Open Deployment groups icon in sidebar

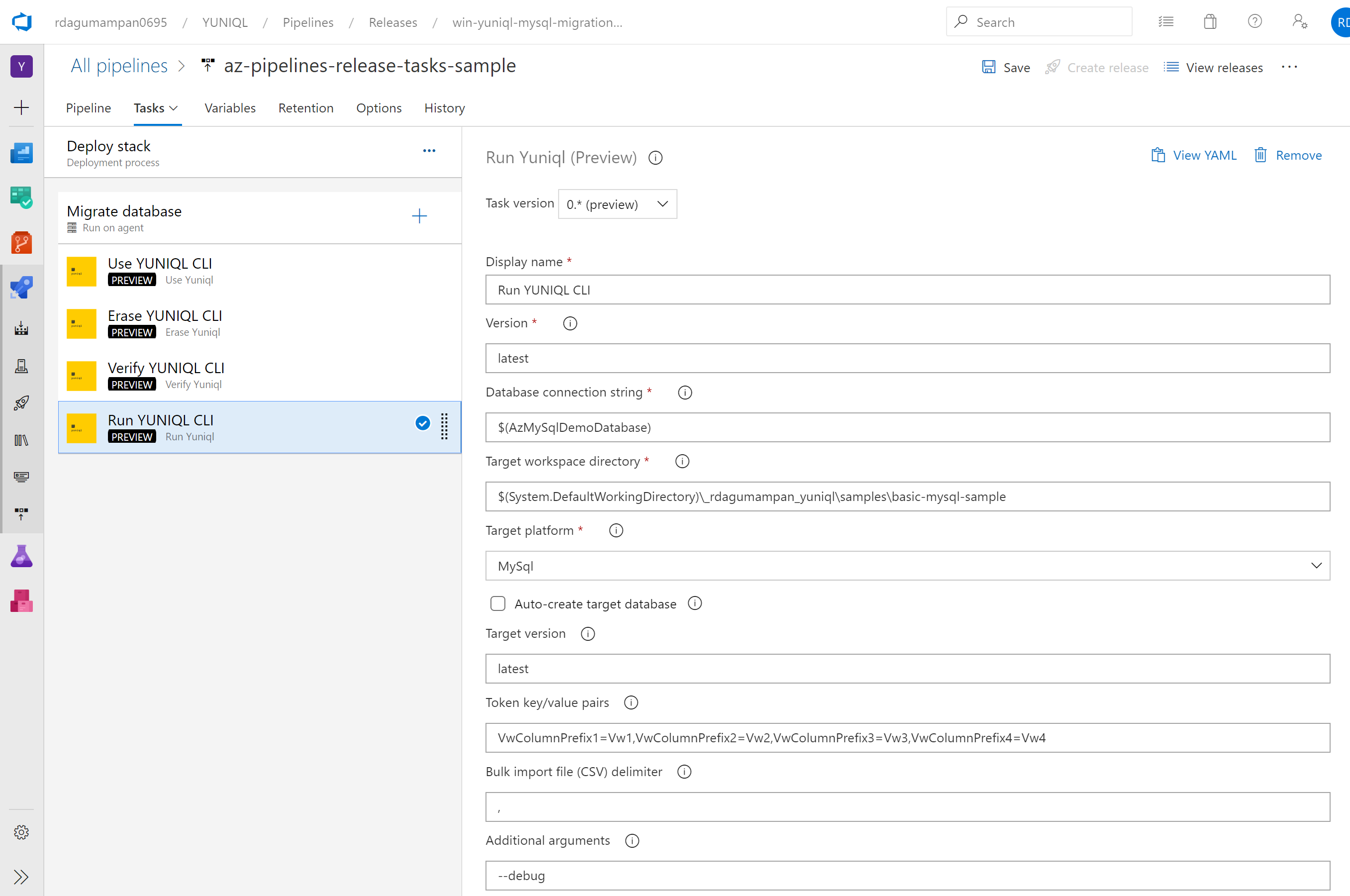pos(22,514)
